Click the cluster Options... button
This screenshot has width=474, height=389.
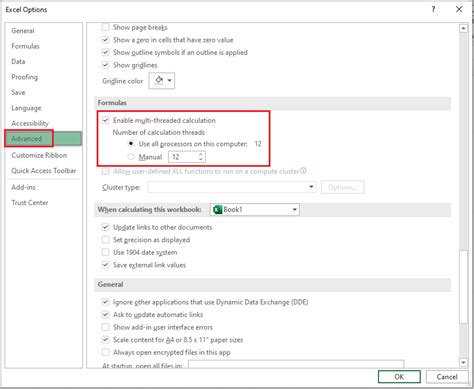[343, 187]
